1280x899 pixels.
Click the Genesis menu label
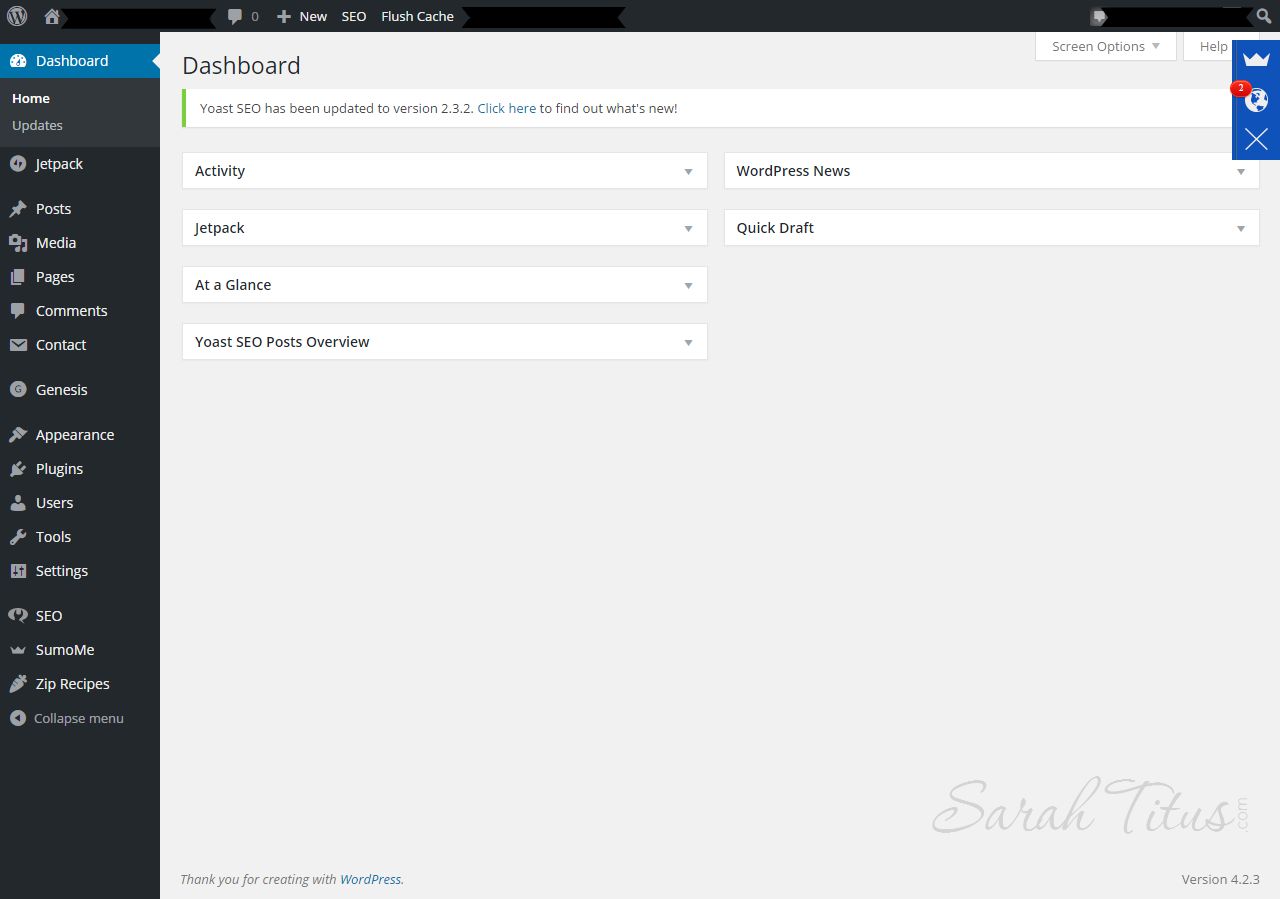pyautogui.click(x=62, y=390)
